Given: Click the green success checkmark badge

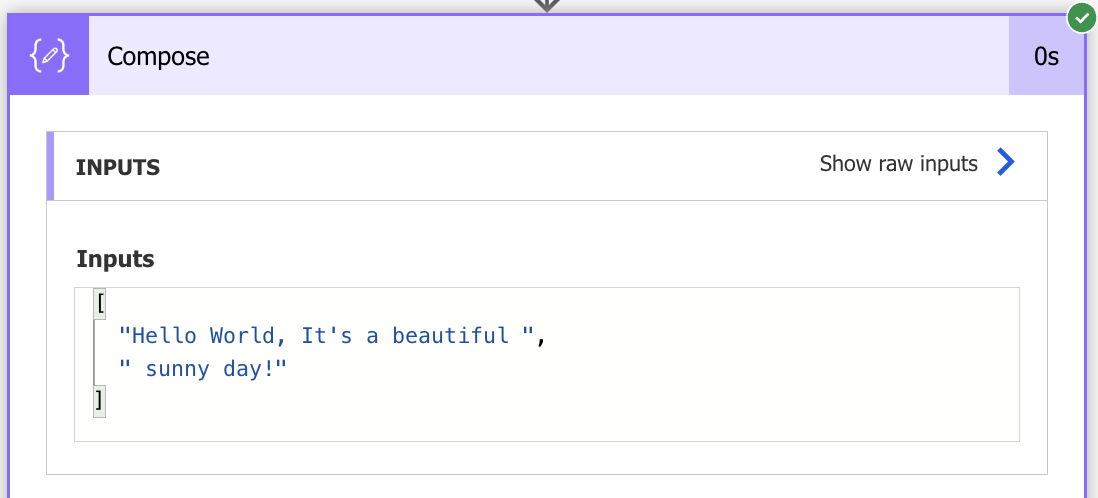Looking at the screenshot, I should (x=1080, y=17).
